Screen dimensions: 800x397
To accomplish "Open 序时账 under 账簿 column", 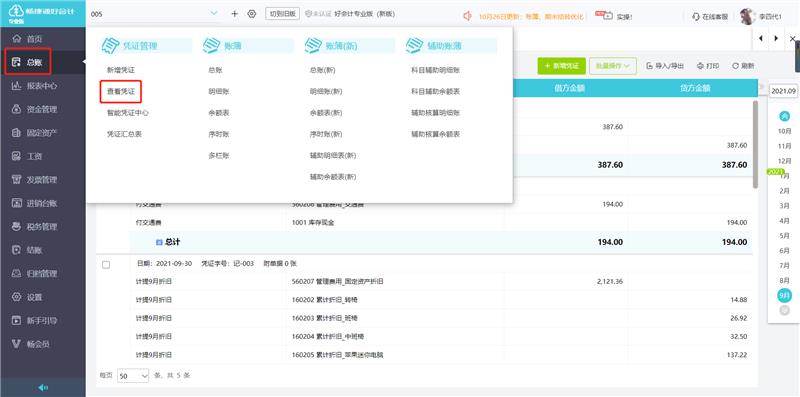I will [x=218, y=134].
